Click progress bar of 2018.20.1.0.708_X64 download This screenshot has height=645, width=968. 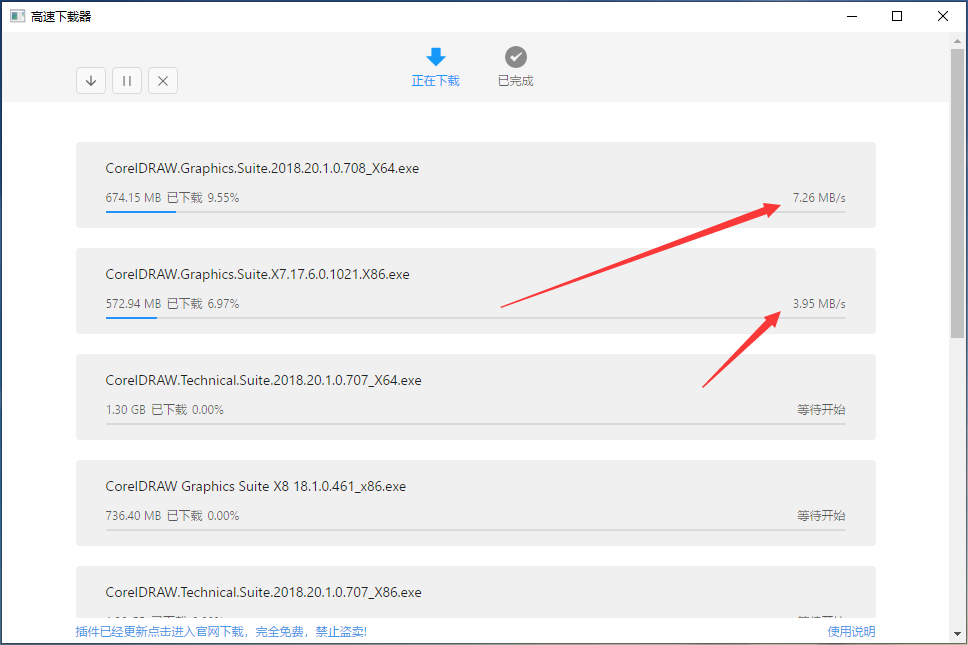click(x=475, y=212)
